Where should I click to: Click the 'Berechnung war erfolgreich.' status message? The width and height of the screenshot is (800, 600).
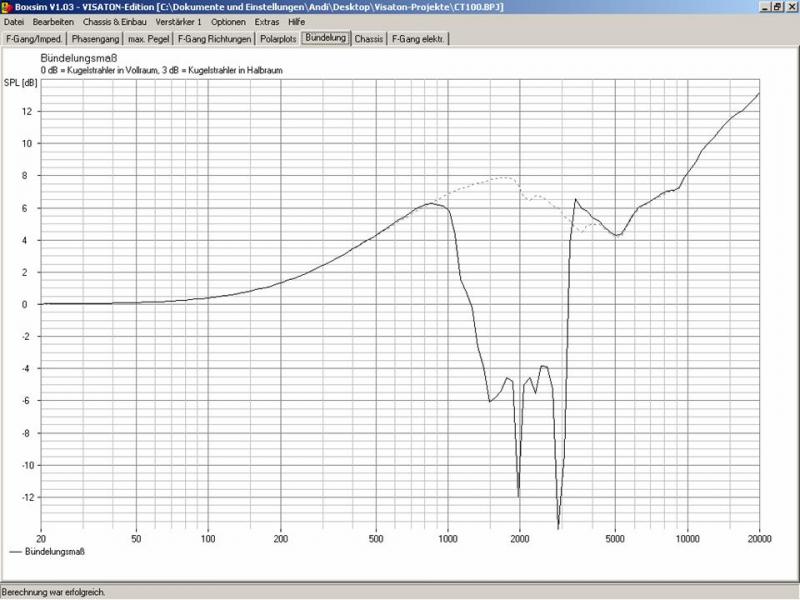(x=54, y=592)
